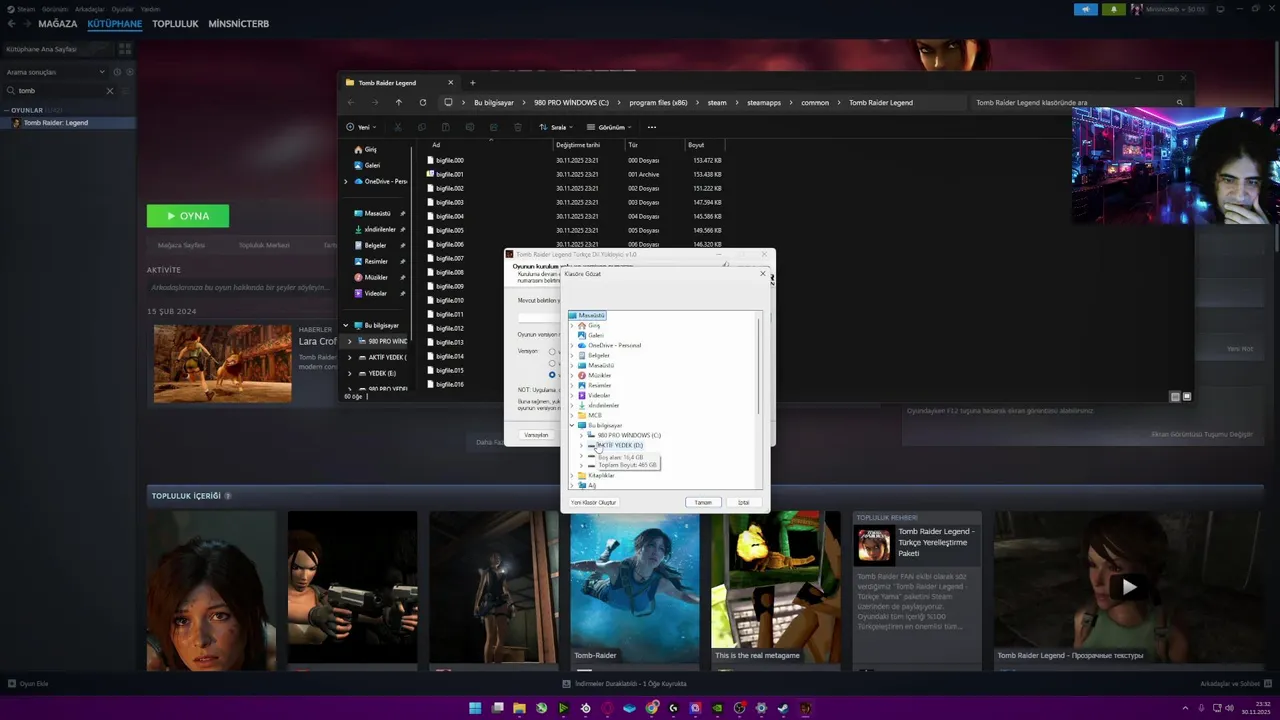Image resolution: width=1280 pixels, height=720 pixels.
Task: Click the Delete trash icon in the Explorer toolbar
Action: click(x=517, y=127)
